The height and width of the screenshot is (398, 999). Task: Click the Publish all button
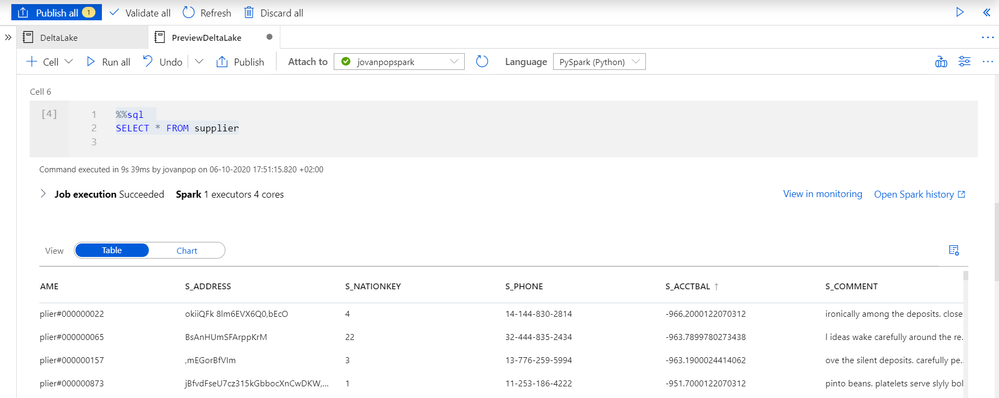[57, 13]
